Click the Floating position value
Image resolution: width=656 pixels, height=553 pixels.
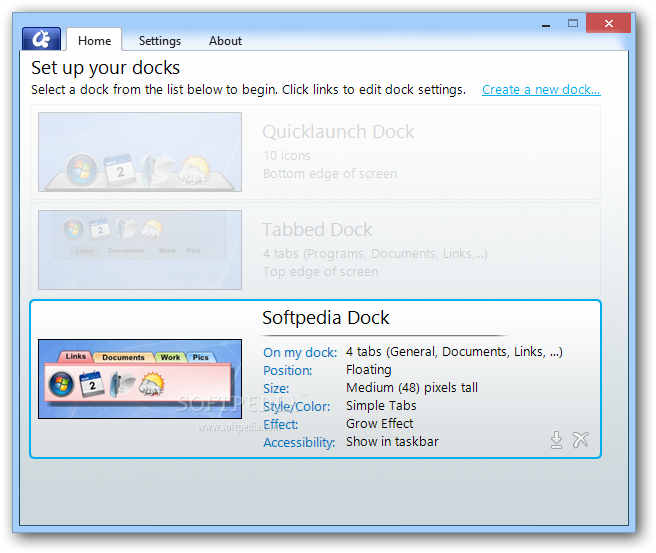coord(369,370)
